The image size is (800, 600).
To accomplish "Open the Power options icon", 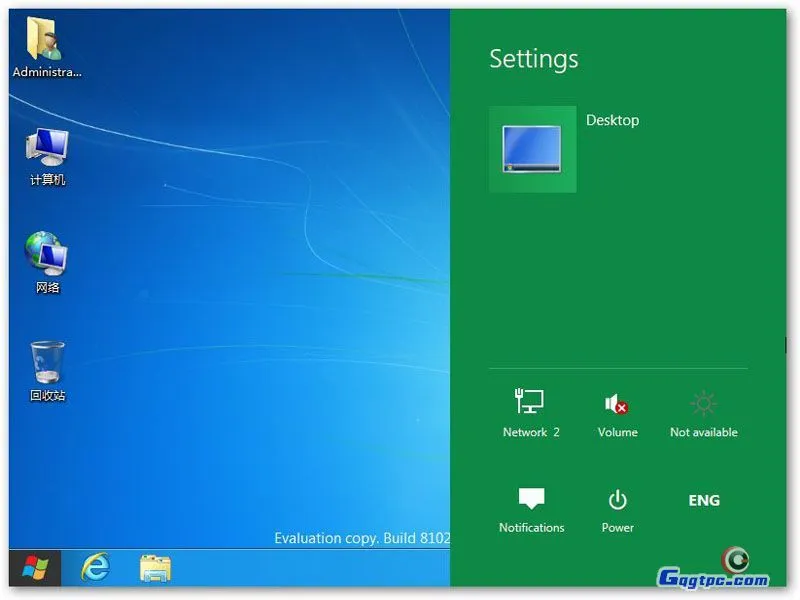I will click(617, 499).
